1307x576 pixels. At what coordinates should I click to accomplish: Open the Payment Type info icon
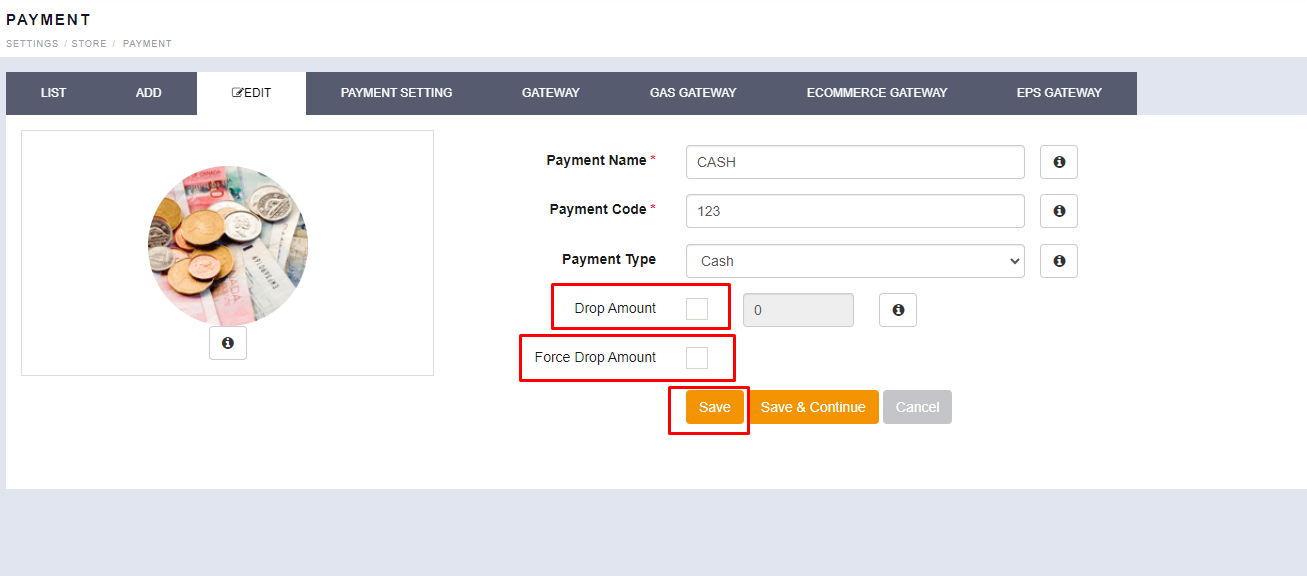1058,261
